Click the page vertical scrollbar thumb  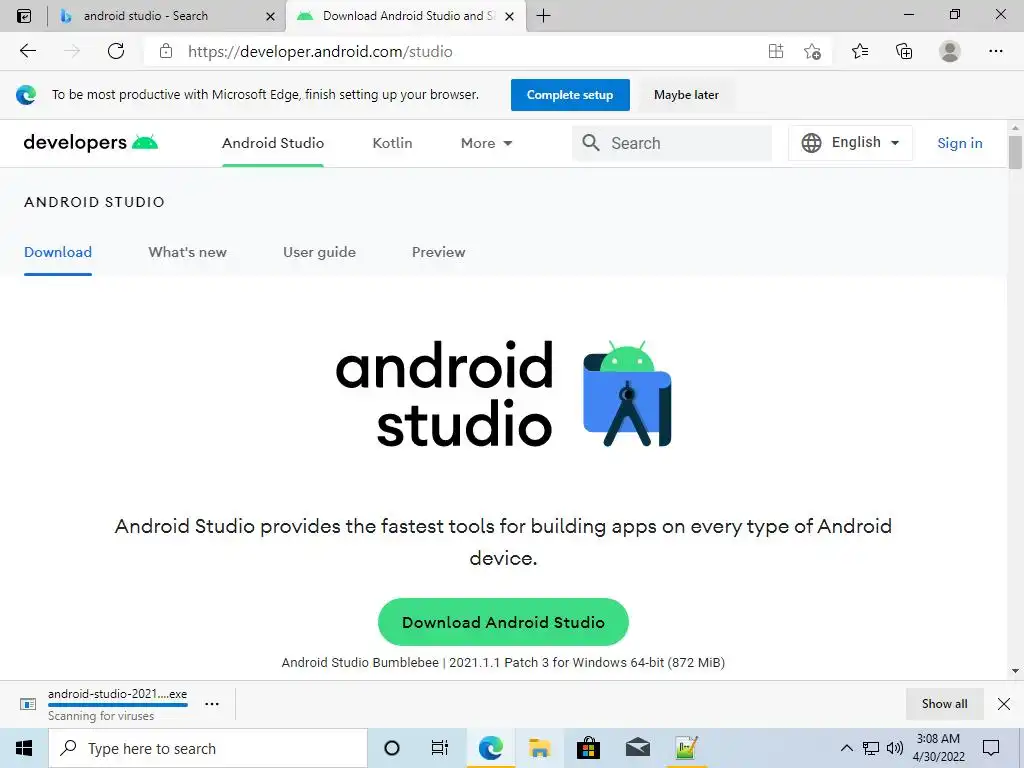coord(1015,152)
